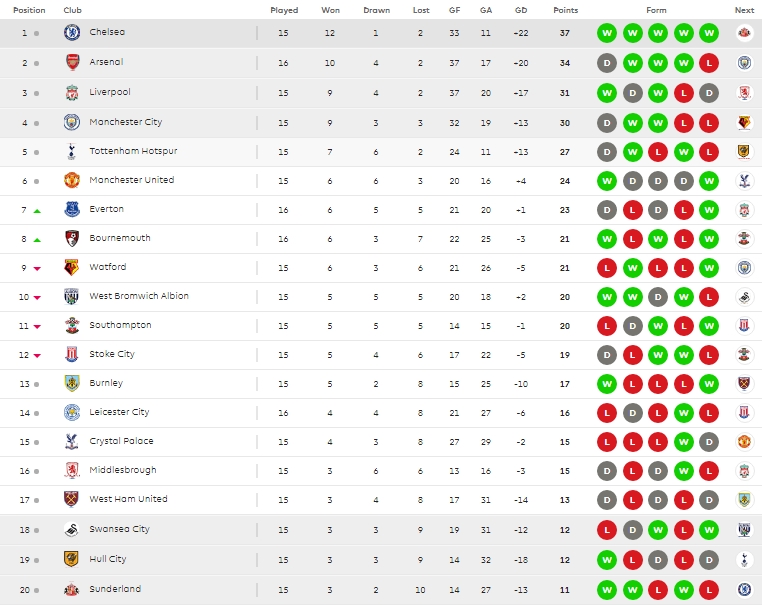Viewport: 762px width, 605px height.
Task: Click Sunderland's next opponent Chelsea badge
Action: (744, 590)
